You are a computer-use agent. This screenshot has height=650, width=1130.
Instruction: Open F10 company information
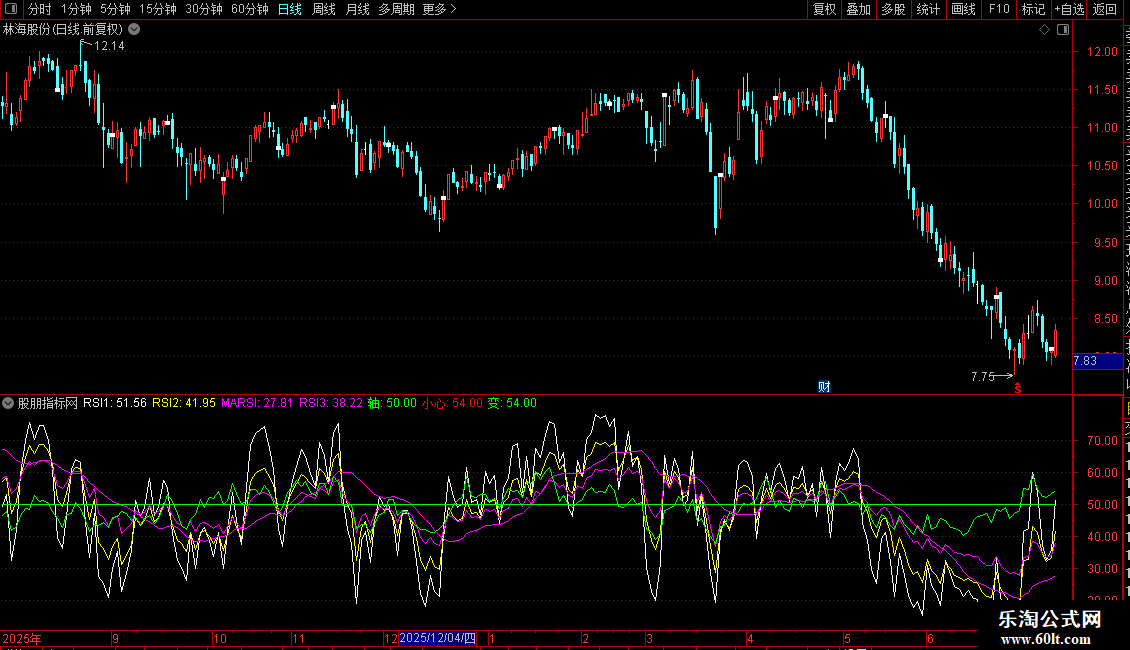(999, 9)
